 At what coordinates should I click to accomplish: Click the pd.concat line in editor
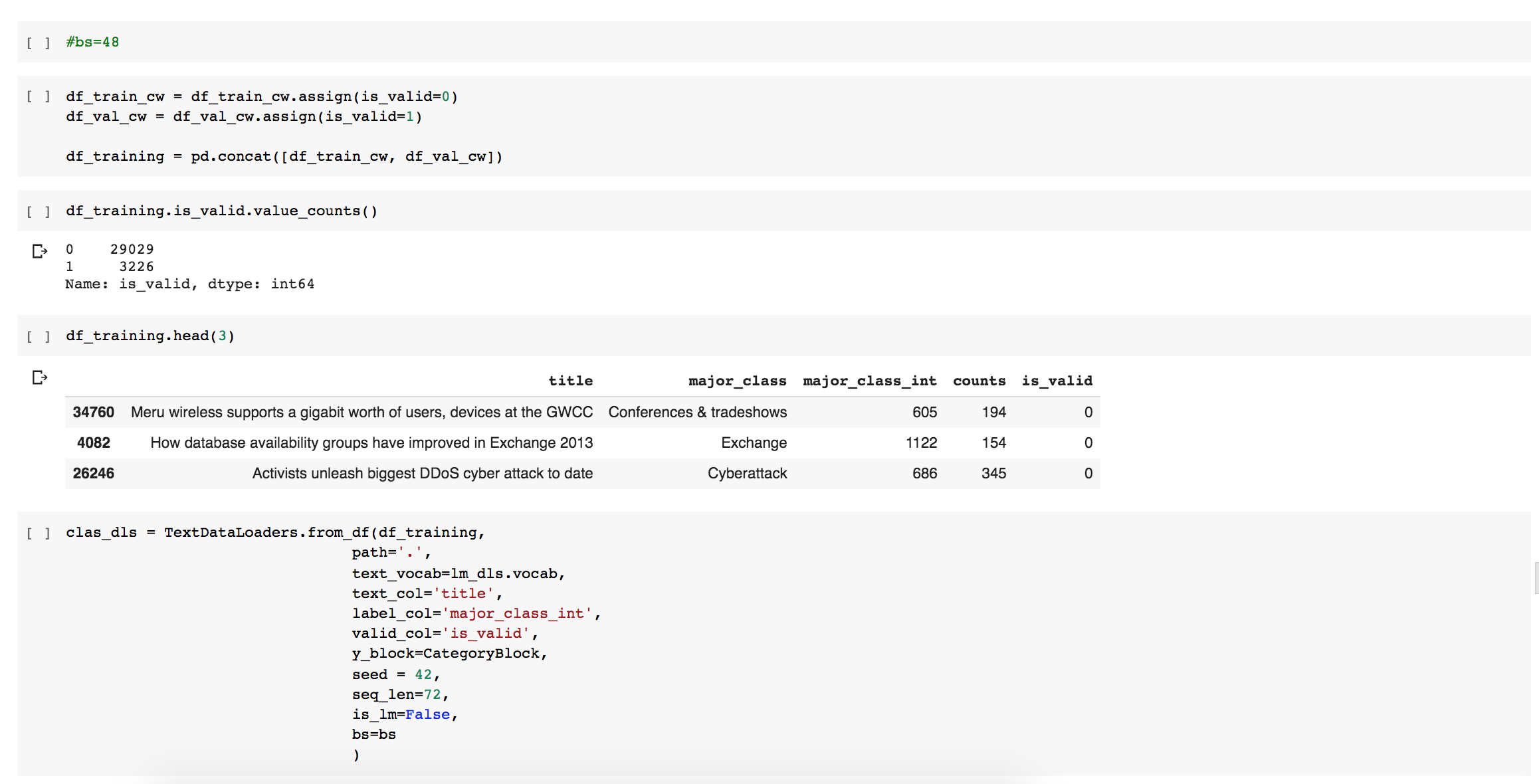coord(284,157)
